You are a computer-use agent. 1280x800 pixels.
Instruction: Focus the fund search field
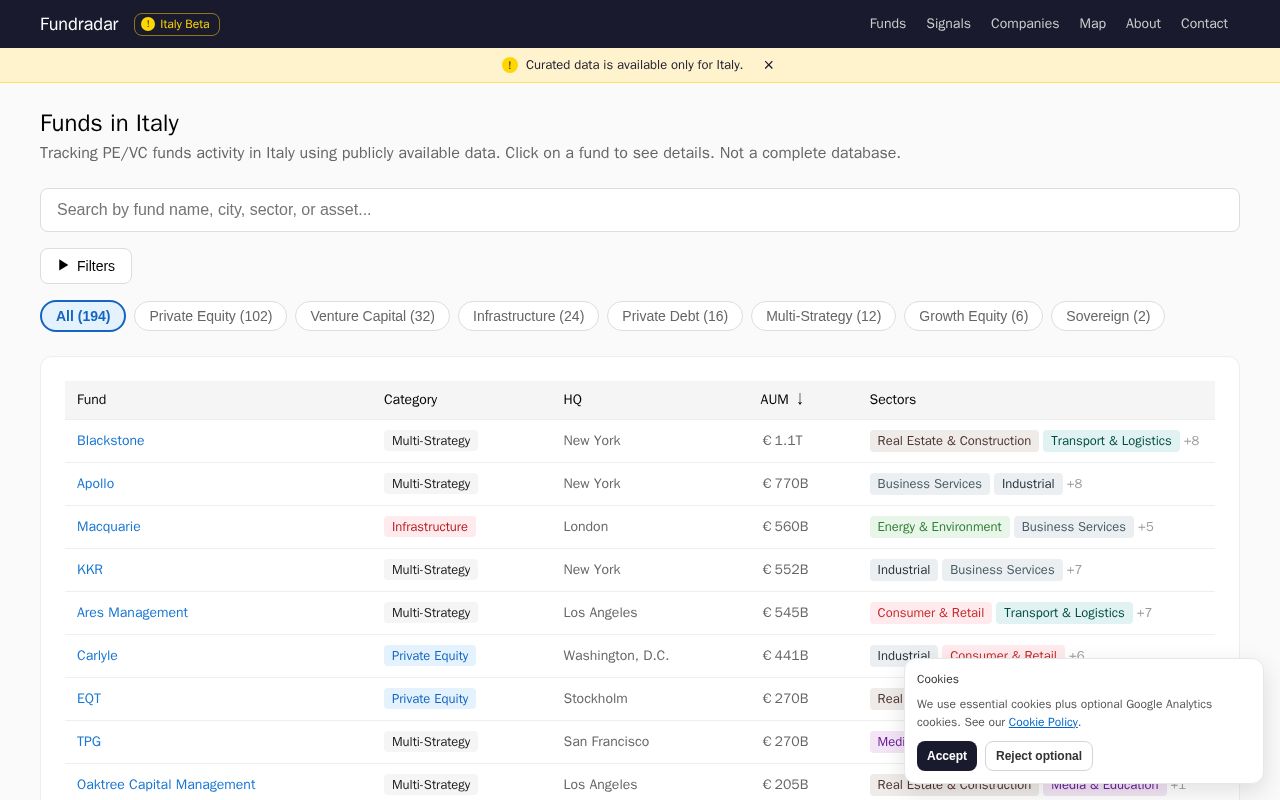click(640, 210)
